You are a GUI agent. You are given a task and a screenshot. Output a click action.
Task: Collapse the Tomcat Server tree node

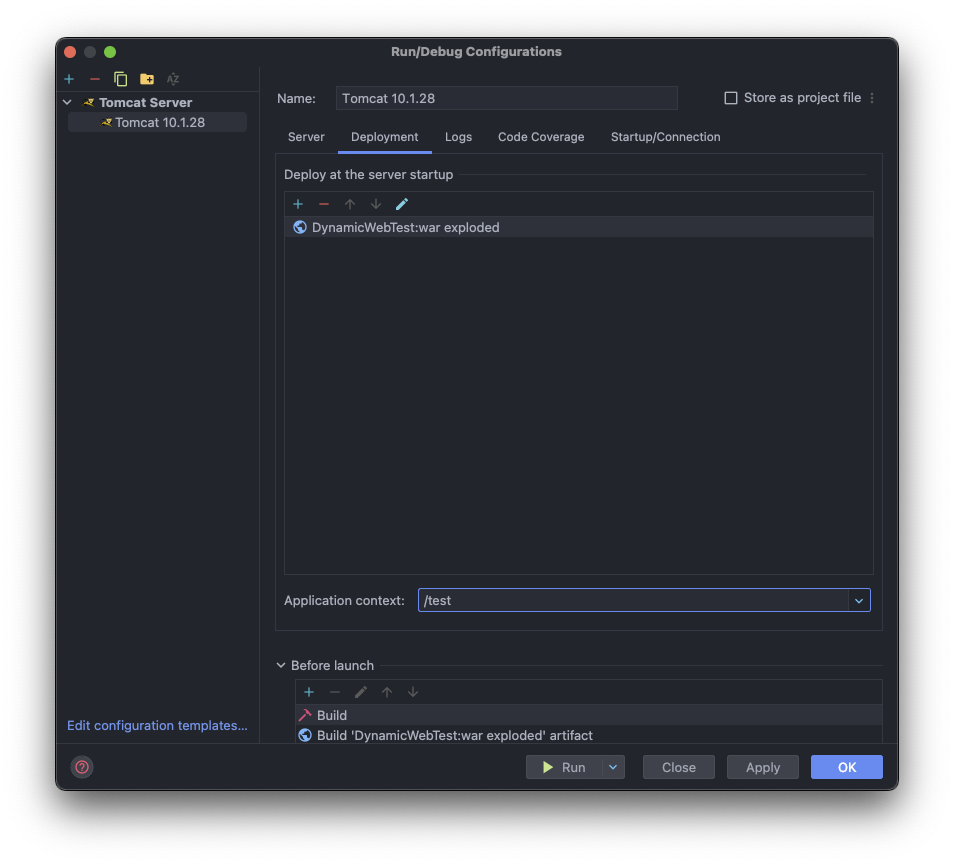coord(68,102)
